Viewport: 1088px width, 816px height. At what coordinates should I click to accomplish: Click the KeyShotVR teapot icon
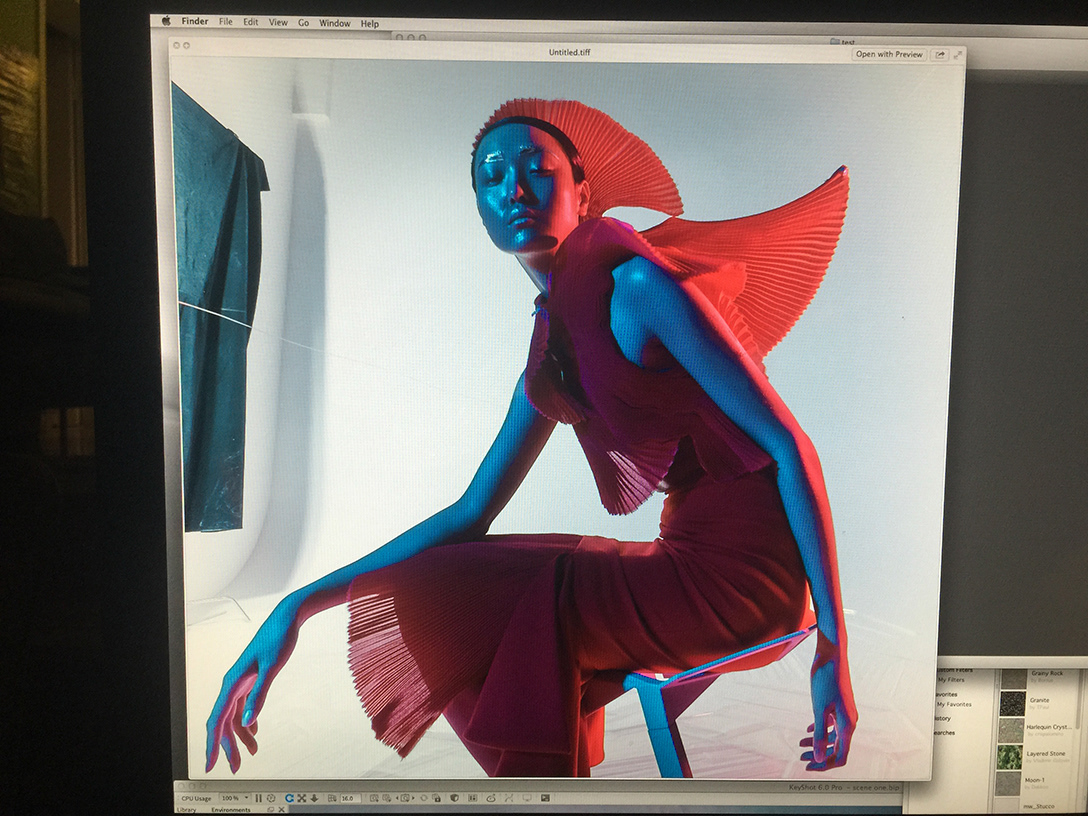tap(491, 799)
